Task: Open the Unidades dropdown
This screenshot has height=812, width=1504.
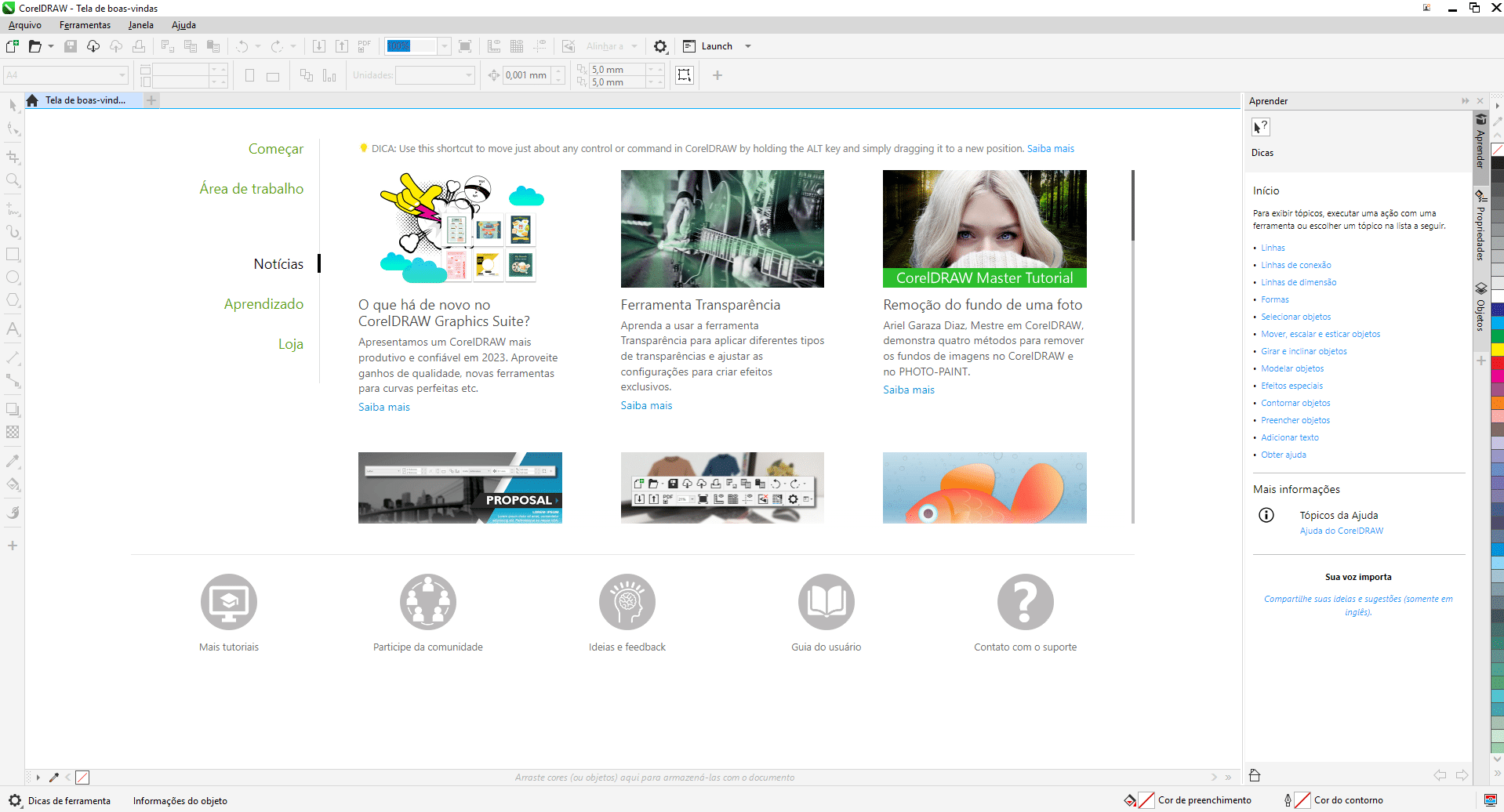Action: coord(469,75)
